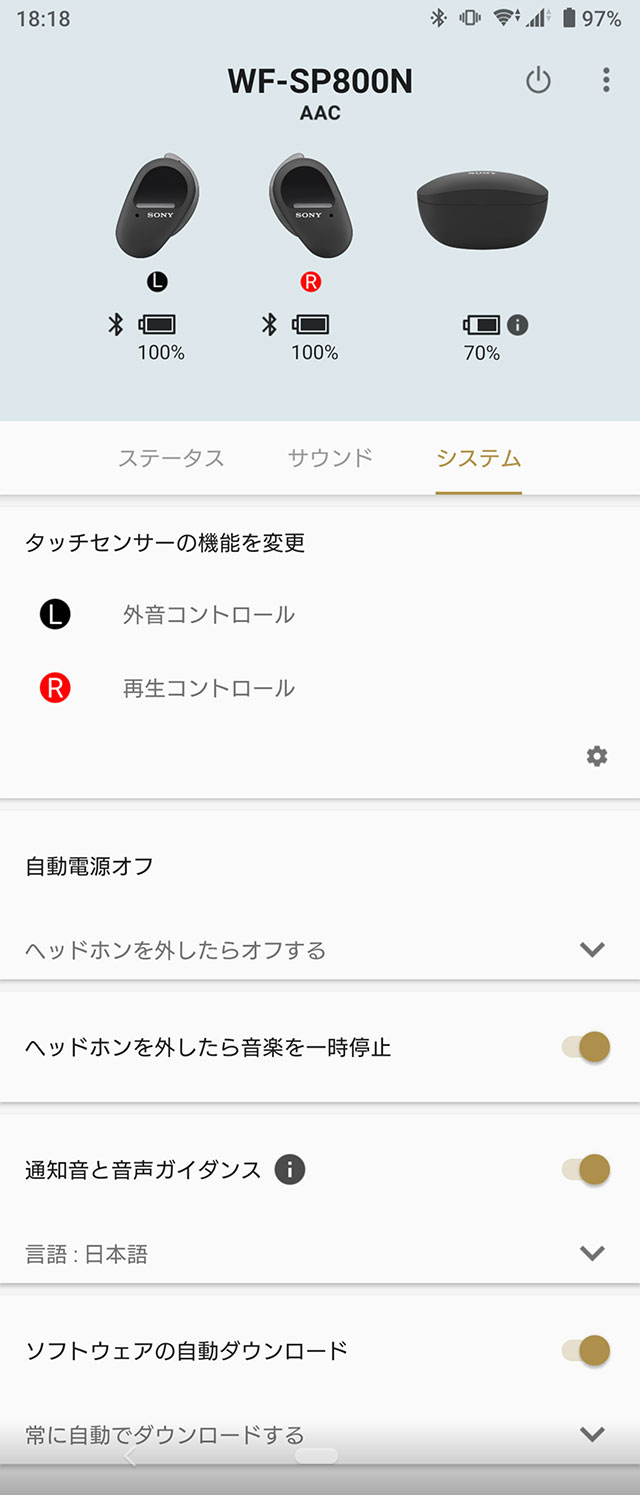Switch to the サウンド tab
Viewport: 640px width, 1495px height.
click(330, 459)
